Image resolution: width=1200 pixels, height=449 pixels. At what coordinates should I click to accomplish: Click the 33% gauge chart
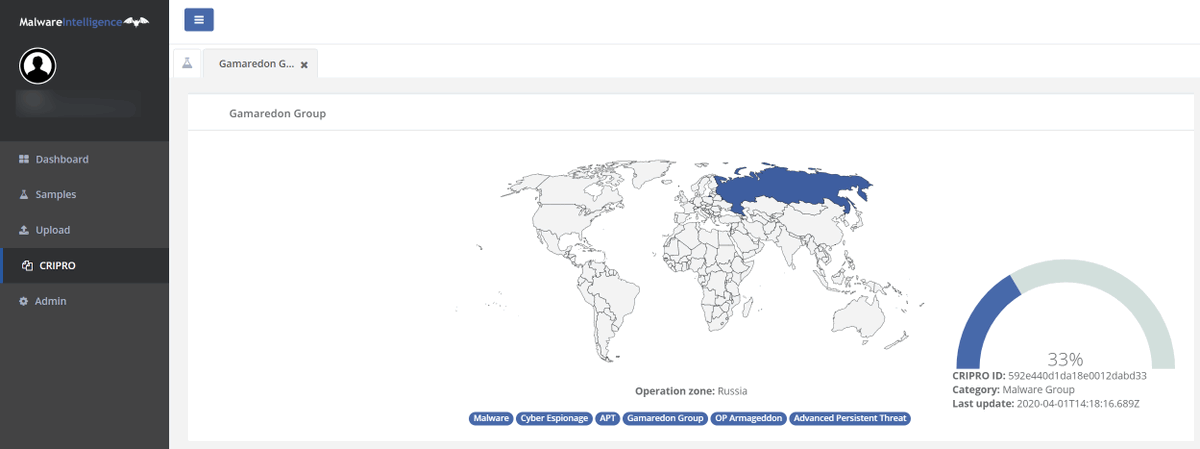point(1064,315)
